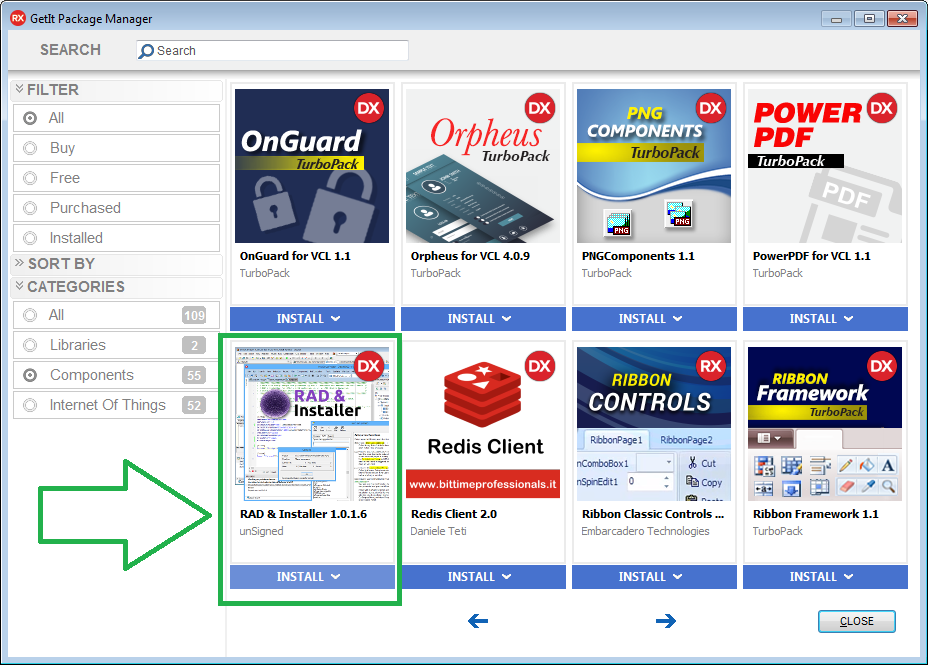
Task: Click the RAD & Installer thumbnail image
Action: point(312,424)
